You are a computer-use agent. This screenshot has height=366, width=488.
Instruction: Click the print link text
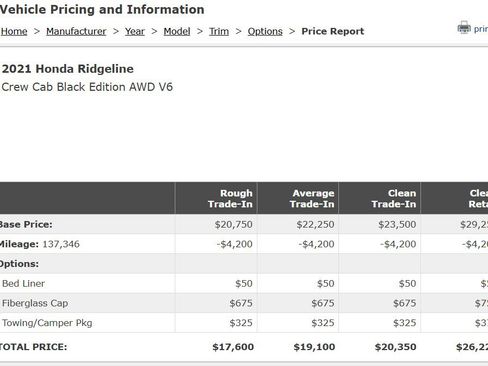[x=481, y=29]
